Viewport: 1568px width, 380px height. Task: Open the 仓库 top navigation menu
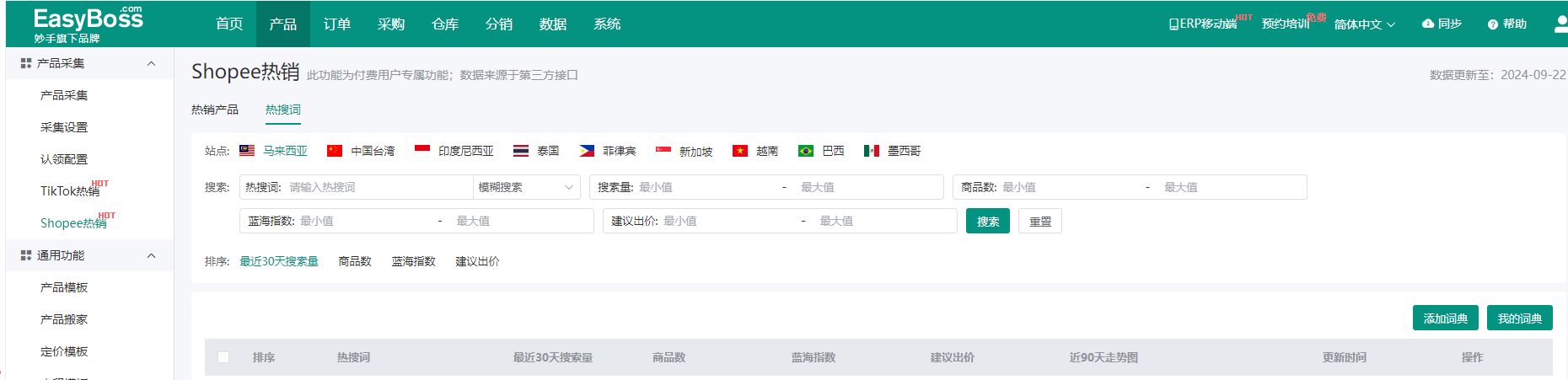click(x=445, y=24)
